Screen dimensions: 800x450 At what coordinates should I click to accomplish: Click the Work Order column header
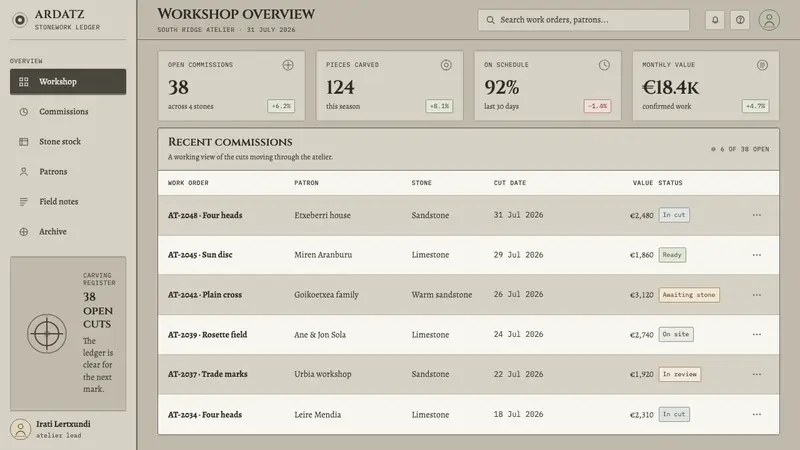tap(188, 183)
